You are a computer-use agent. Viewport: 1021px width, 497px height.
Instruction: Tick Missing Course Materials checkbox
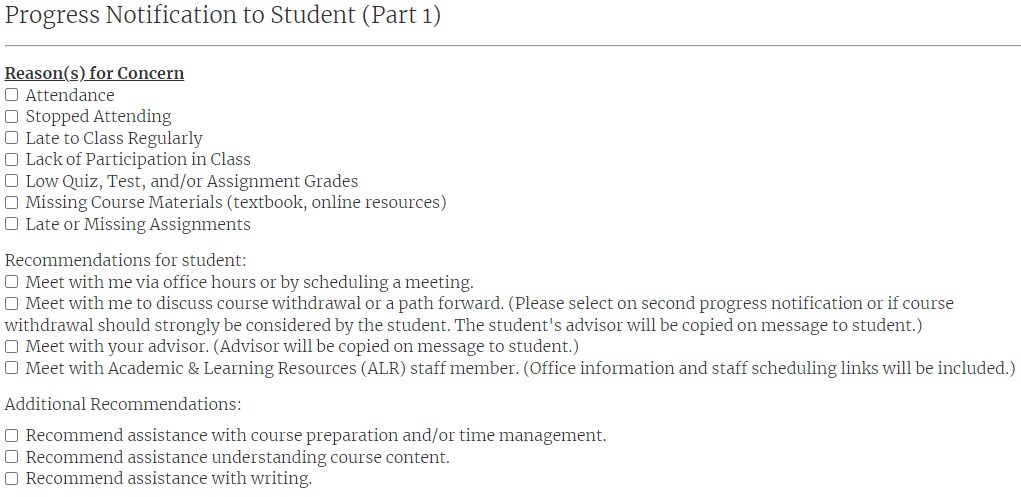coord(12,203)
